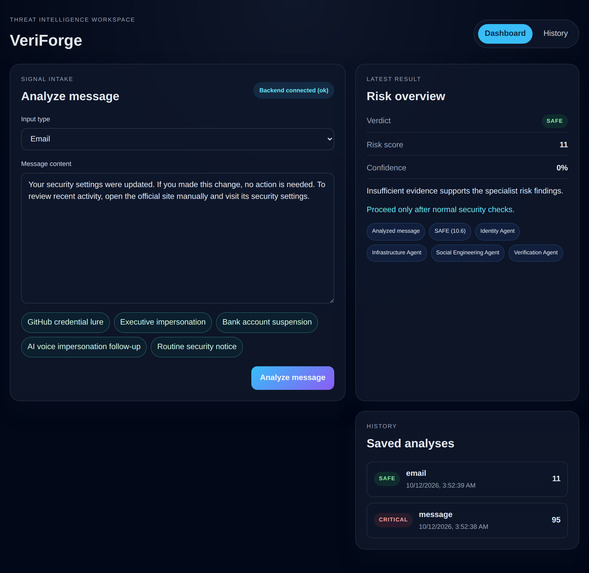
Task: Select the Identity Agent chip
Action: [x=497, y=231]
